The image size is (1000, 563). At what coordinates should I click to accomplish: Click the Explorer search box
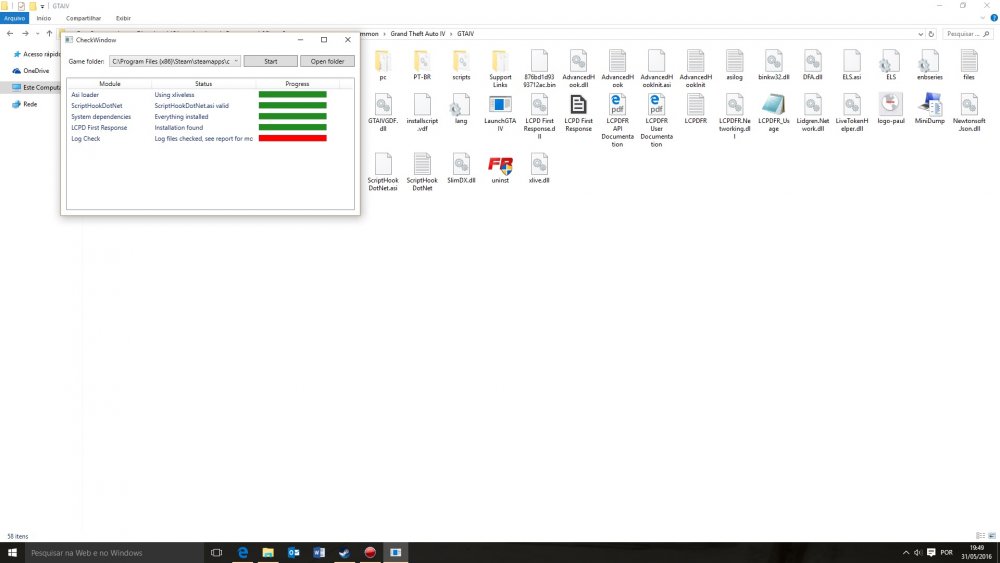click(967, 34)
